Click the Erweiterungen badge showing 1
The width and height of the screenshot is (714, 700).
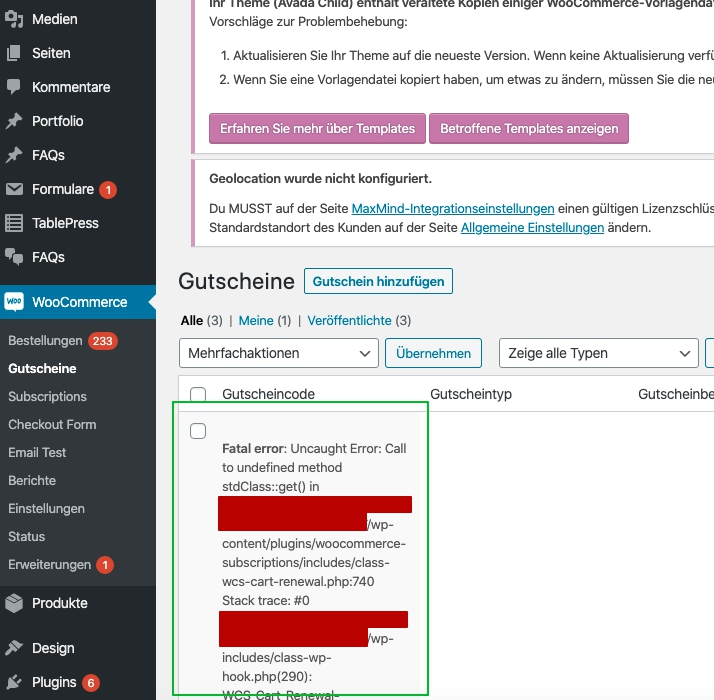click(x=105, y=565)
